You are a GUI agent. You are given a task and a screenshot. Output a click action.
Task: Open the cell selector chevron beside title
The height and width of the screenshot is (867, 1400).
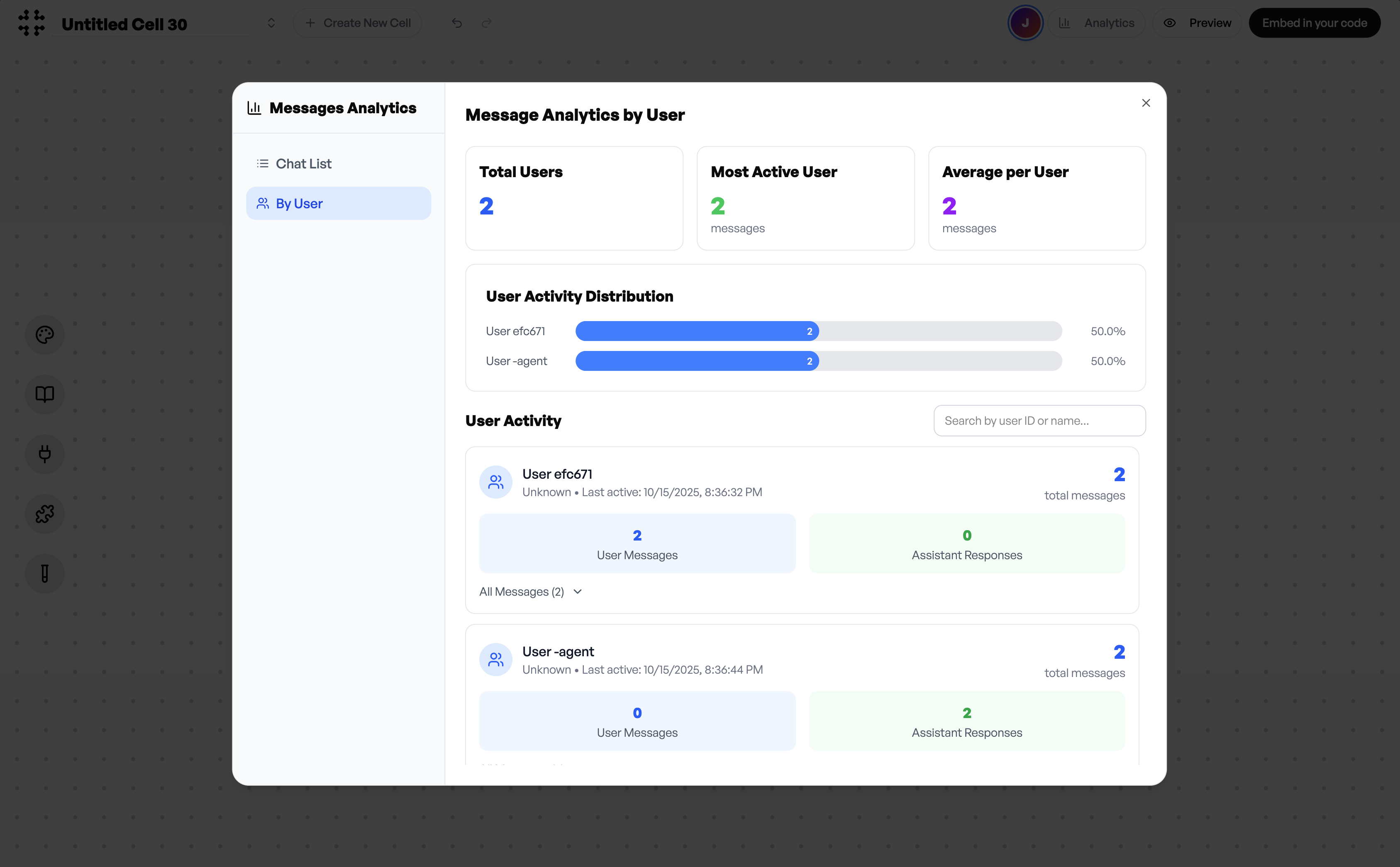point(271,23)
